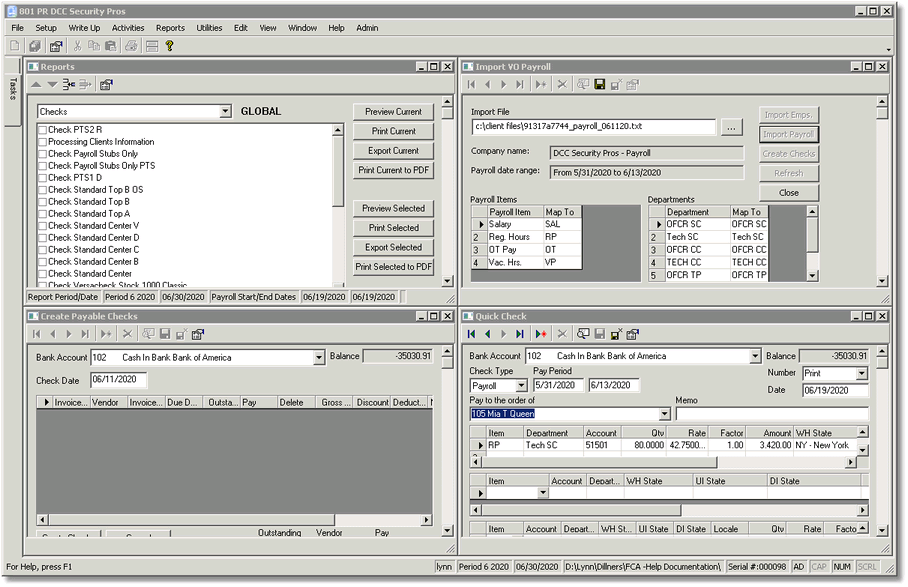Click the Reports window properties icon
Screen dimensions: 908x587
pyautogui.click(x=106, y=85)
